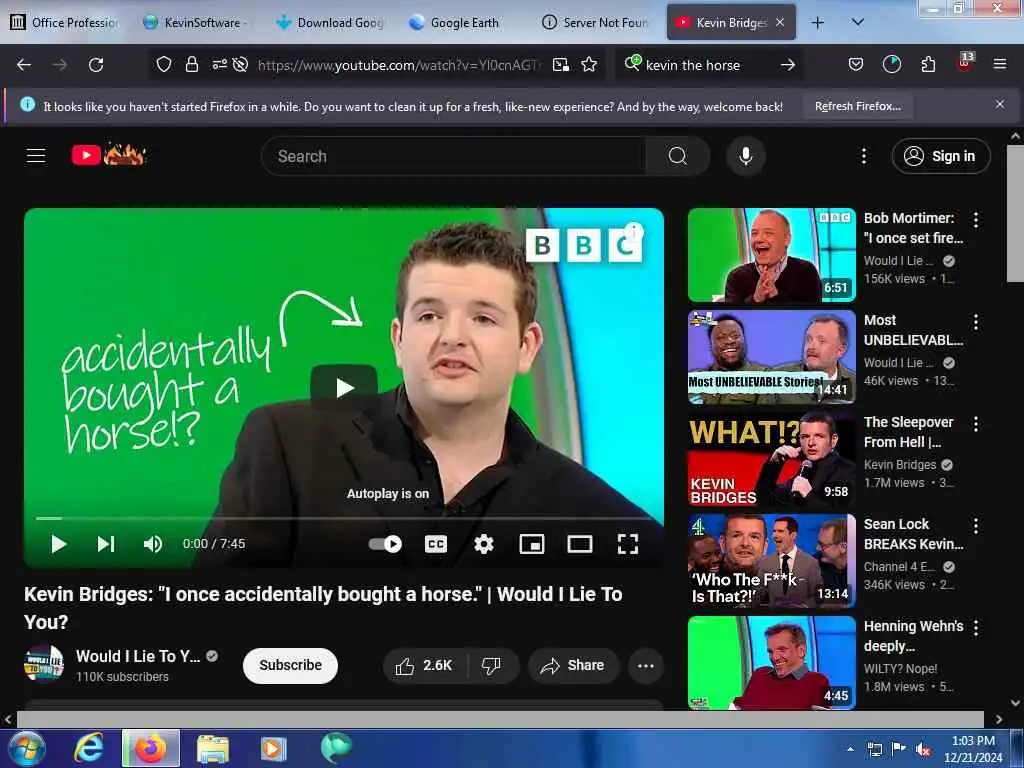Open more actions ellipsis under video
This screenshot has width=1024, height=768.
646,665
